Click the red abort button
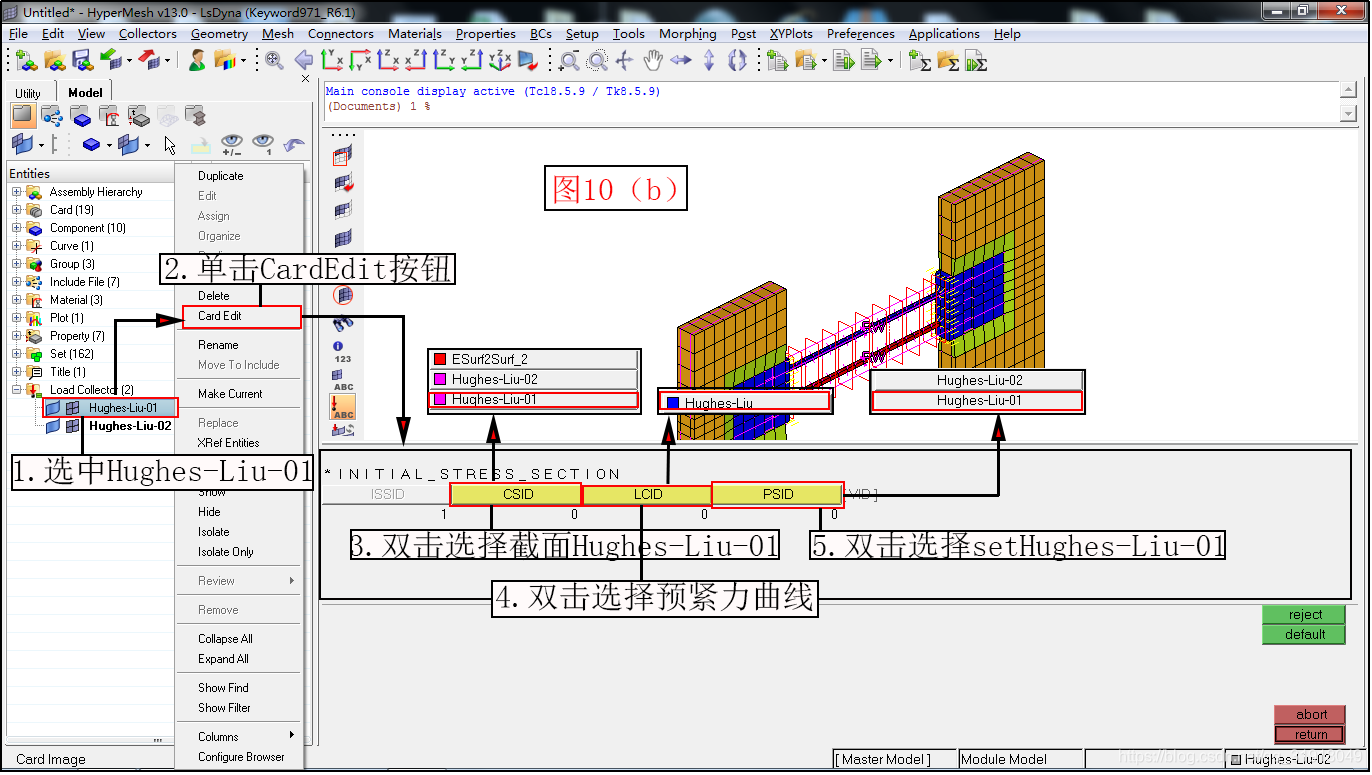 point(1311,714)
